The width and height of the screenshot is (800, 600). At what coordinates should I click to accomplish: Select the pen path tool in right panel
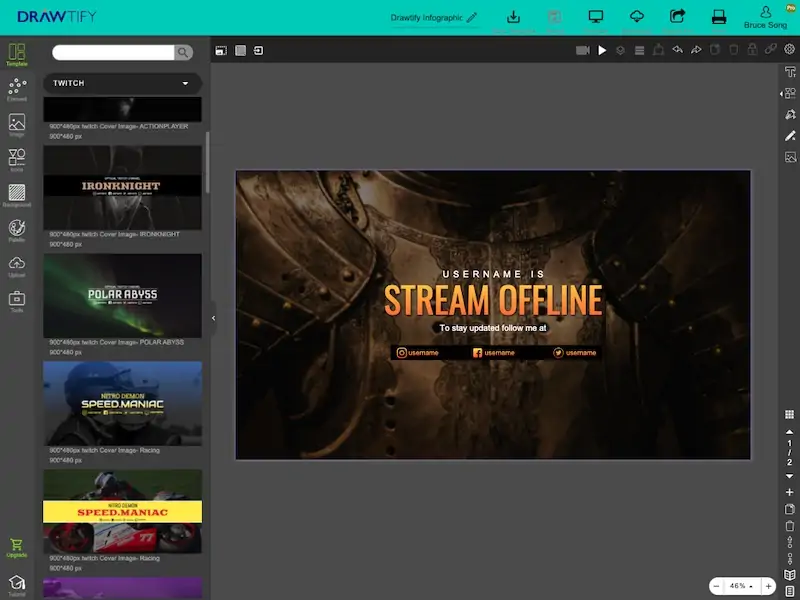(x=790, y=114)
